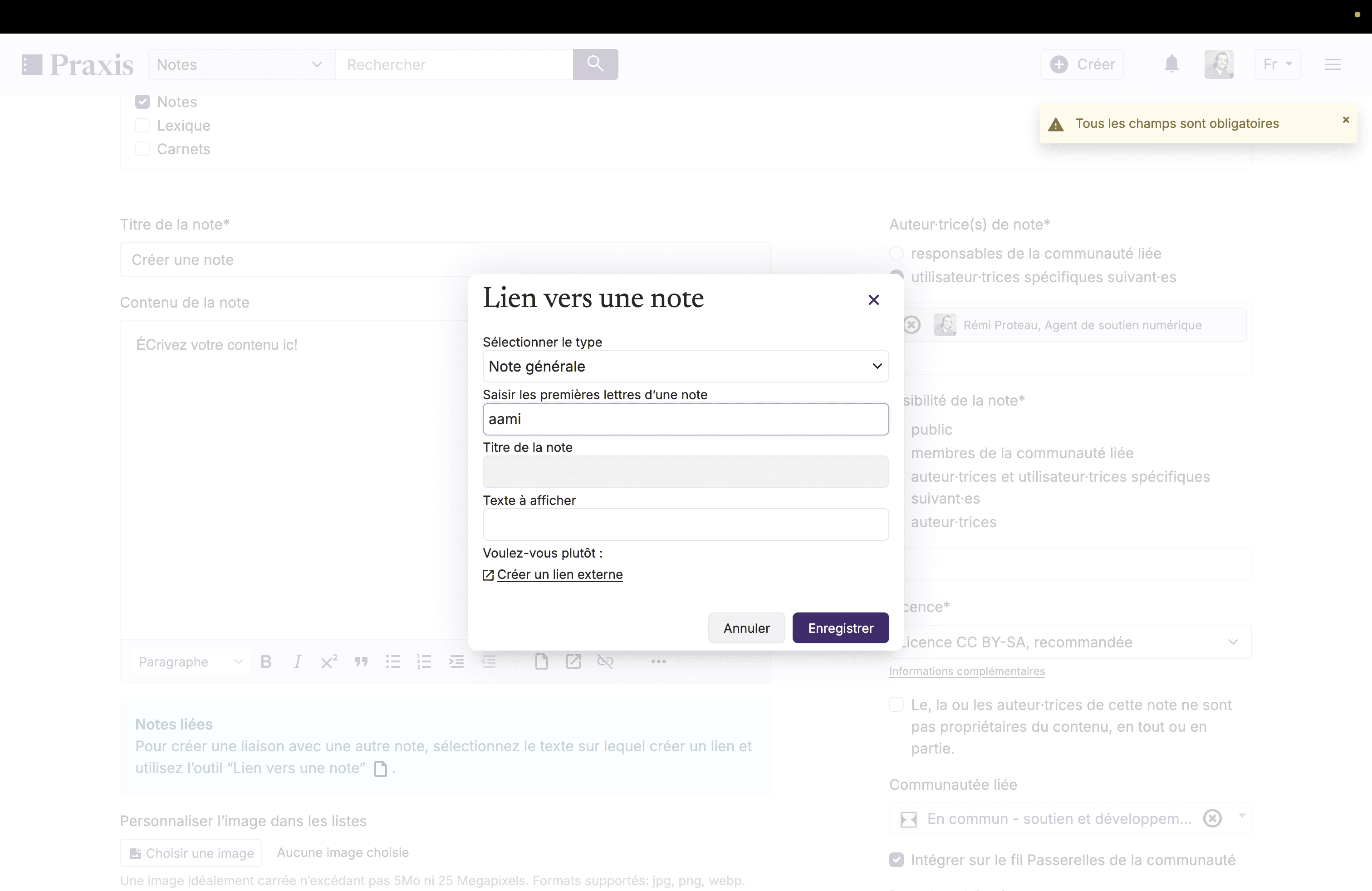
Task: Focus the Texte à afficher field
Action: [x=686, y=524]
